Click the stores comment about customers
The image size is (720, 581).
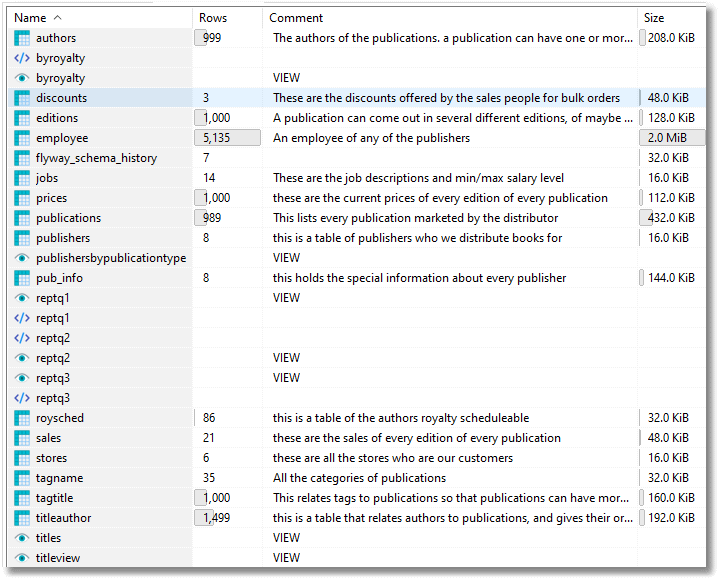click(393, 458)
